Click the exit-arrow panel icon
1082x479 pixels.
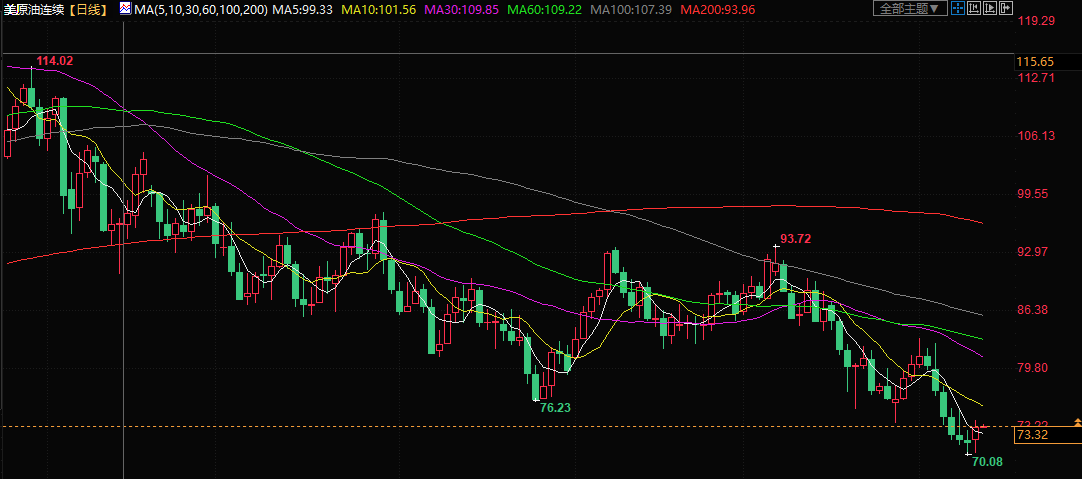coord(1006,9)
